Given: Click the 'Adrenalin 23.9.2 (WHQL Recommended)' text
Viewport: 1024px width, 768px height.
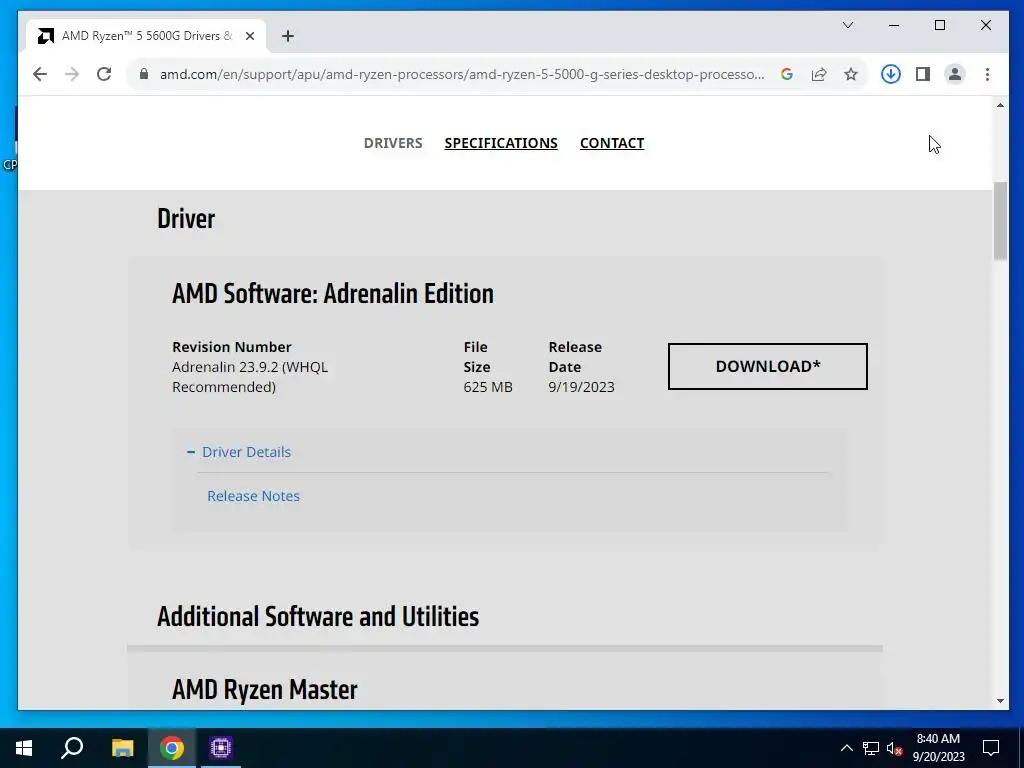Looking at the screenshot, I should (250, 377).
